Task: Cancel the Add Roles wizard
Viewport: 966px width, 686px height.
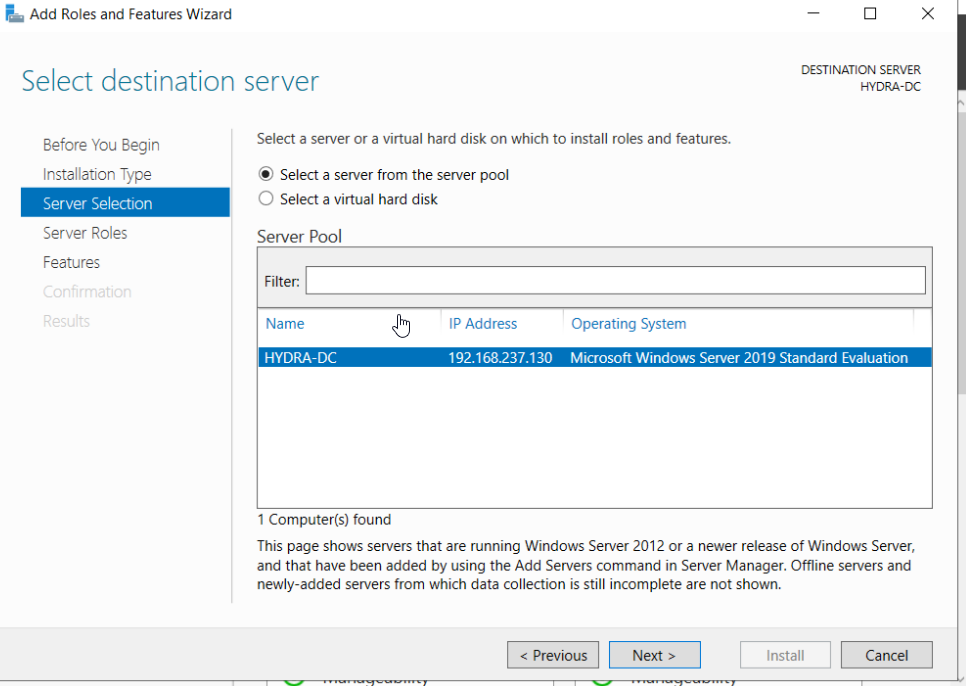Action: (x=886, y=655)
